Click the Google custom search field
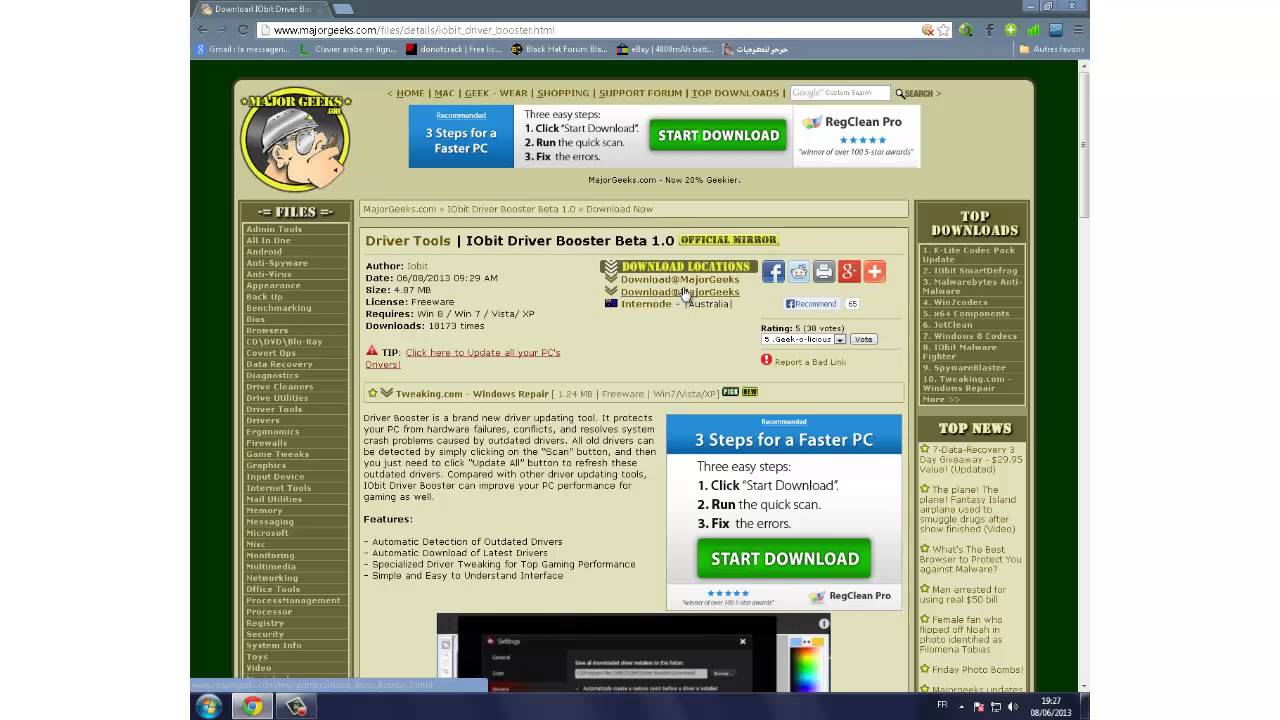The width and height of the screenshot is (1280, 720). [840, 93]
